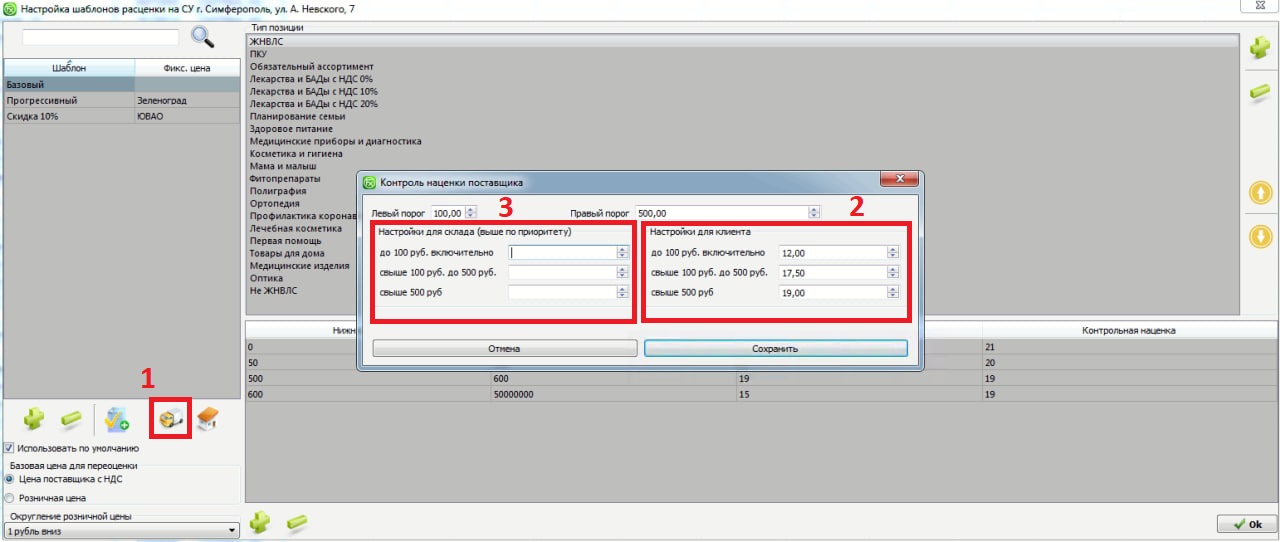1280x542 pixels.
Task: Toggle 'Использовать по умолчанию' checkbox
Action: (9, 448)
